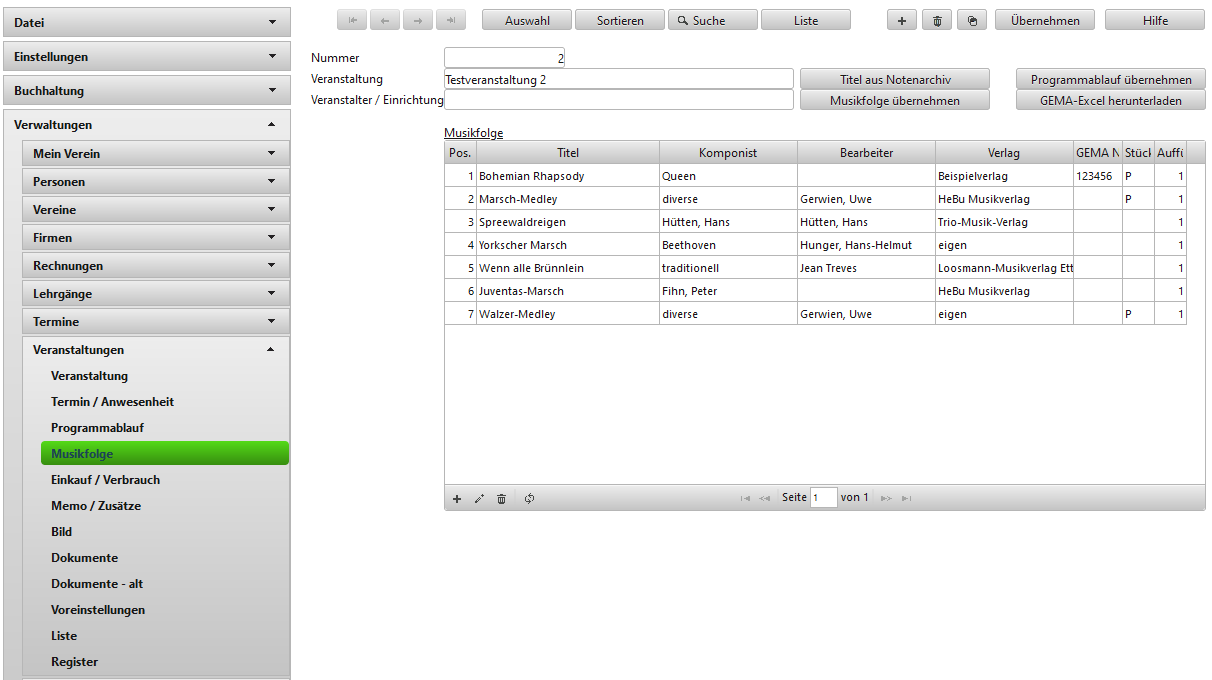Go to the last record using the toolbar arrow
The image size is (1212, 680).
[451, 20]
